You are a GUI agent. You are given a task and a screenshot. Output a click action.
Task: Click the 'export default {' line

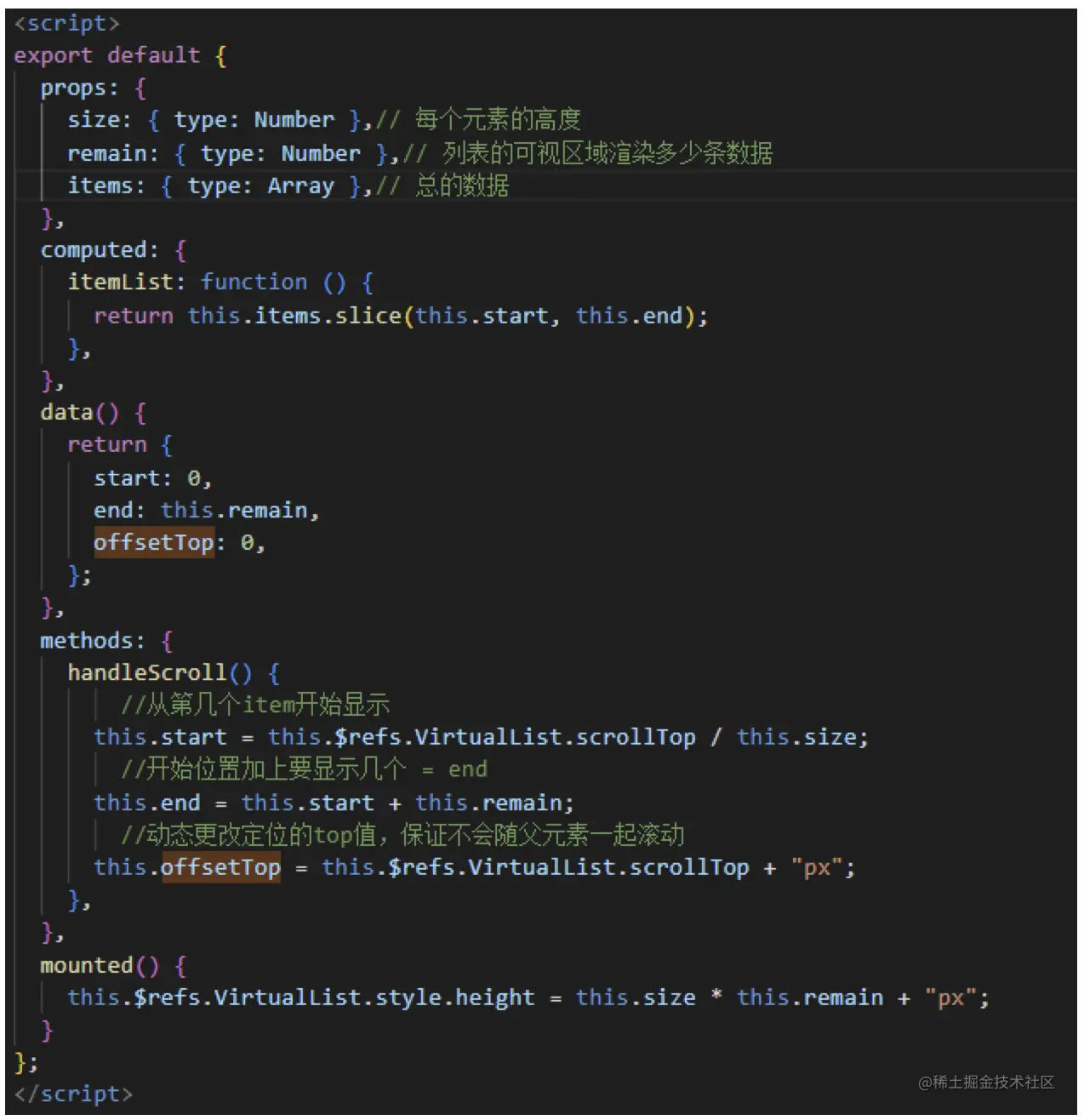pos(120,55)
